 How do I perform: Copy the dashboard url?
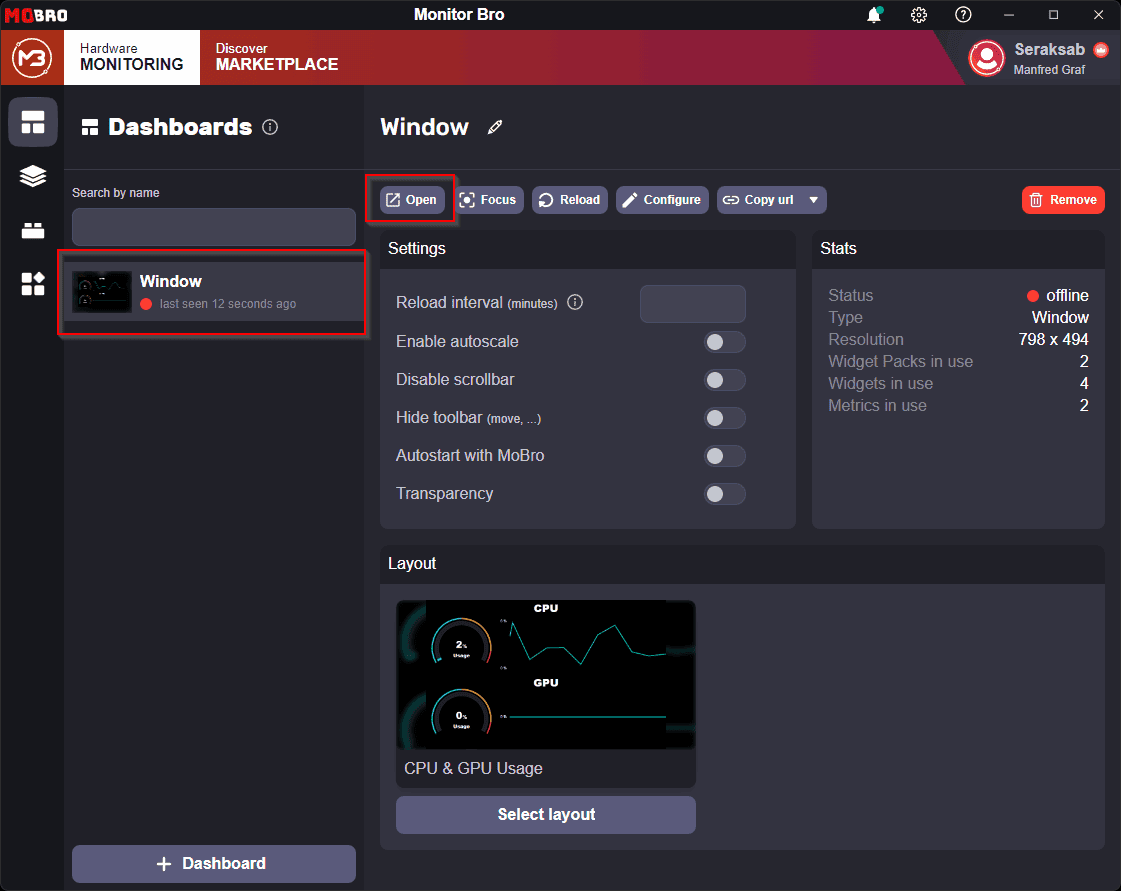759,200
